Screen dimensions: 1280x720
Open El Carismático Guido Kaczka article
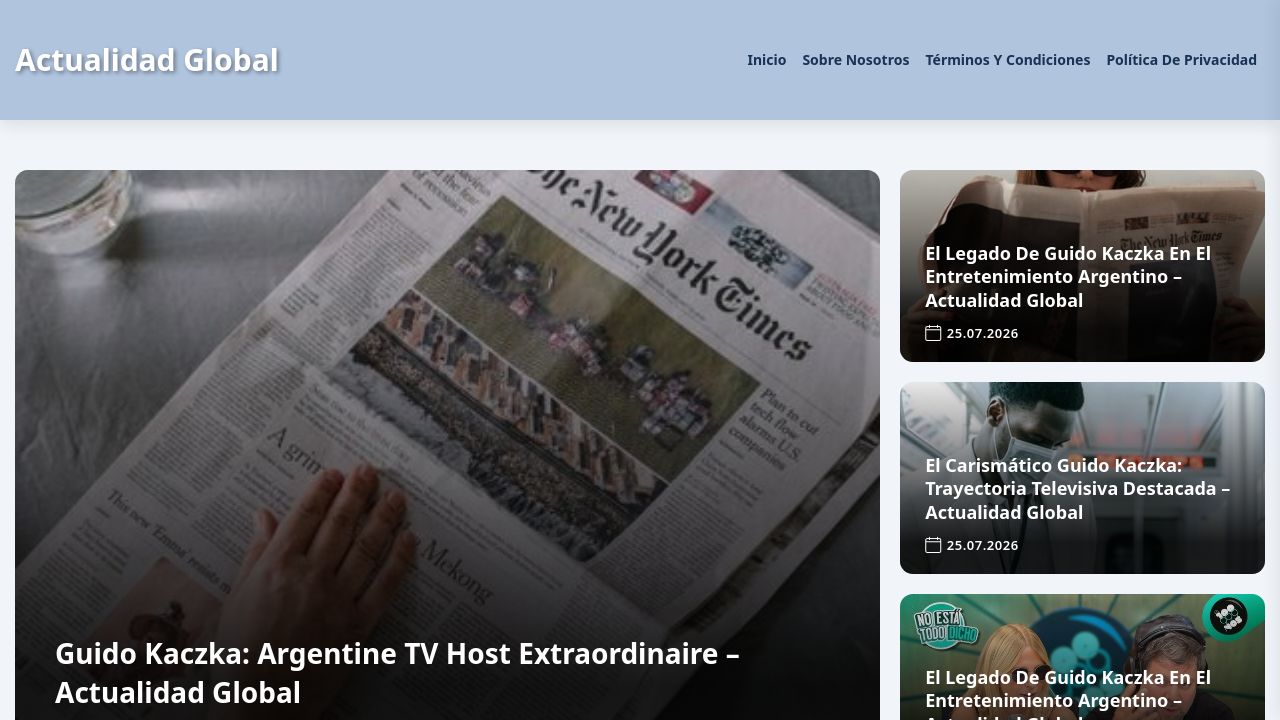pos(1077,489)
